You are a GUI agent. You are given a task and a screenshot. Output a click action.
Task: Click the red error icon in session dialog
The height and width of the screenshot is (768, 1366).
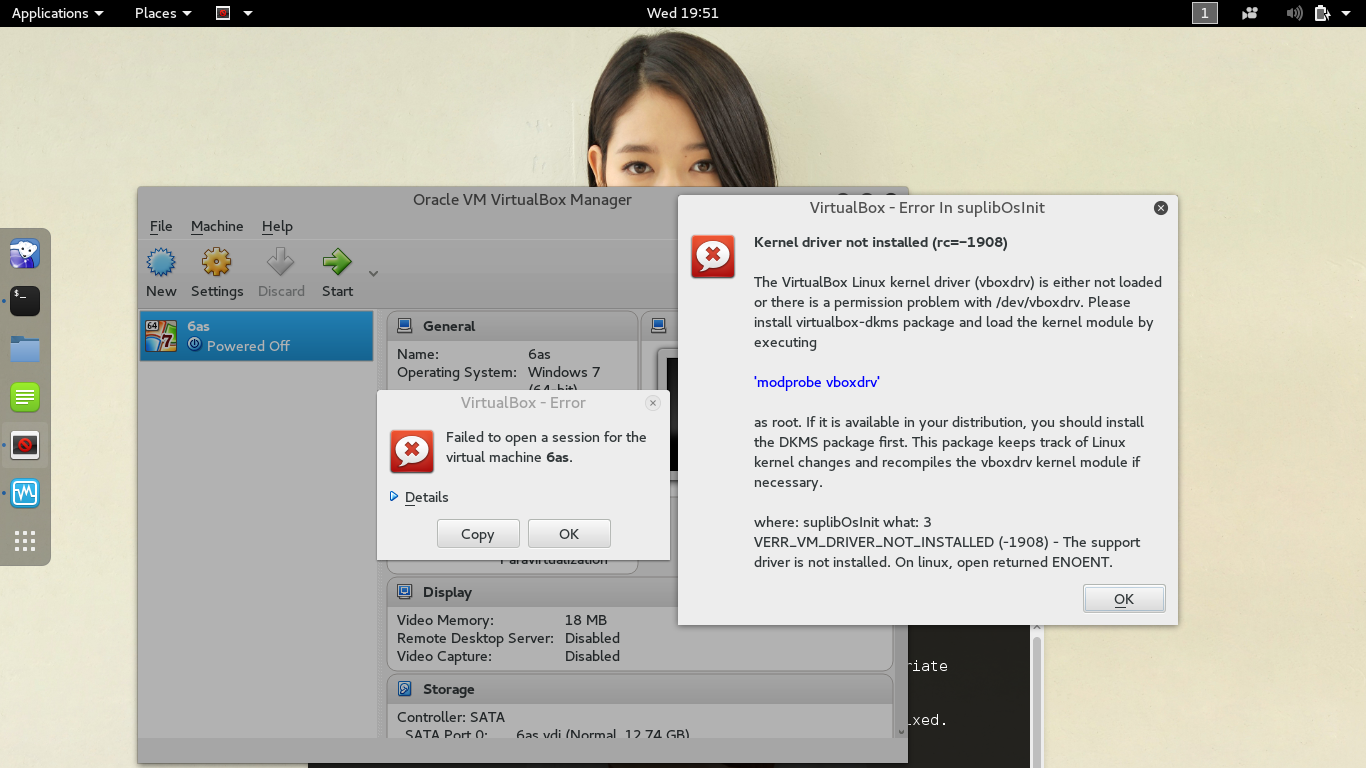point(412,452)
